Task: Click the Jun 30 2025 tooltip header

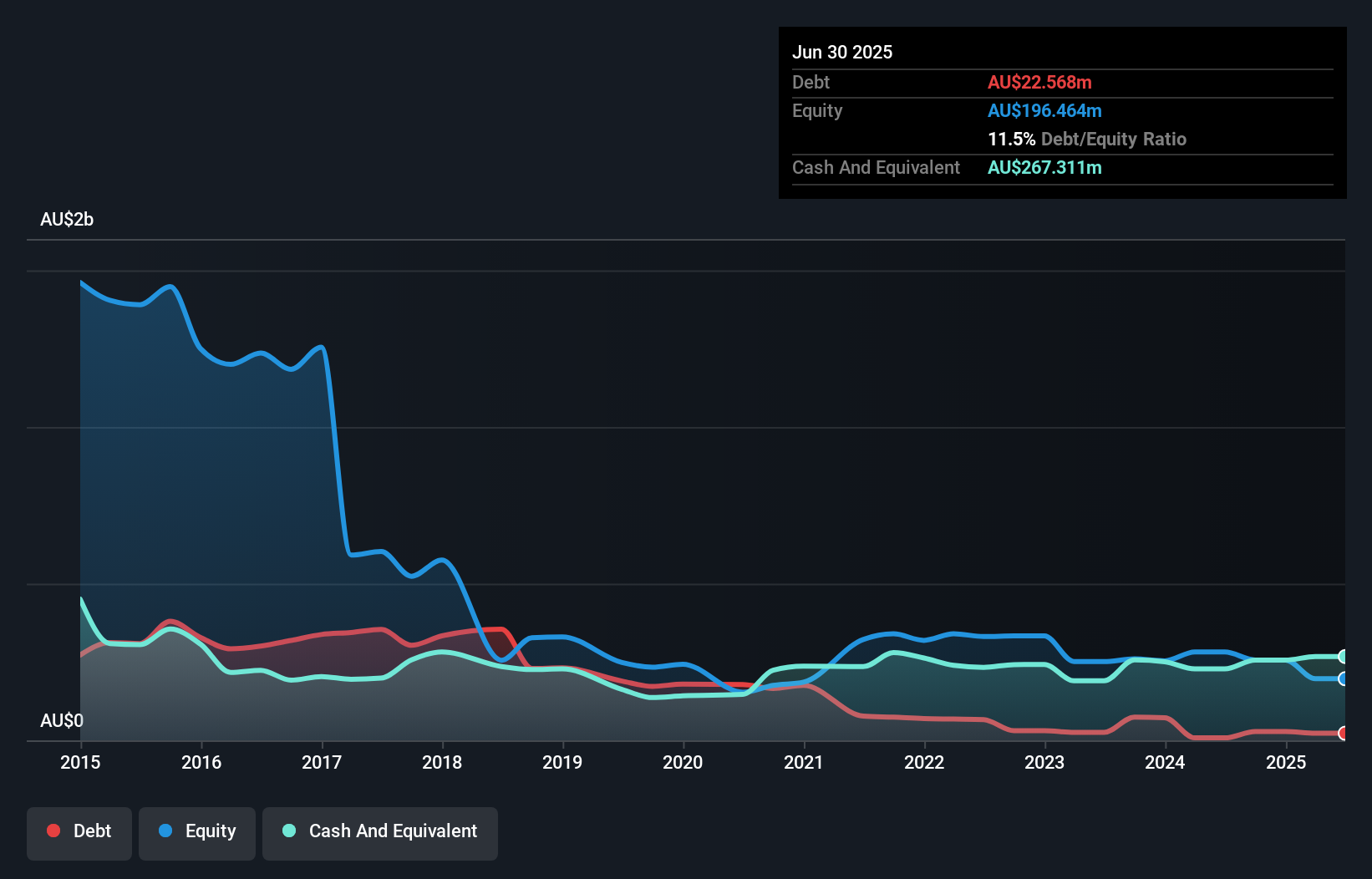Action: (843, 51)
